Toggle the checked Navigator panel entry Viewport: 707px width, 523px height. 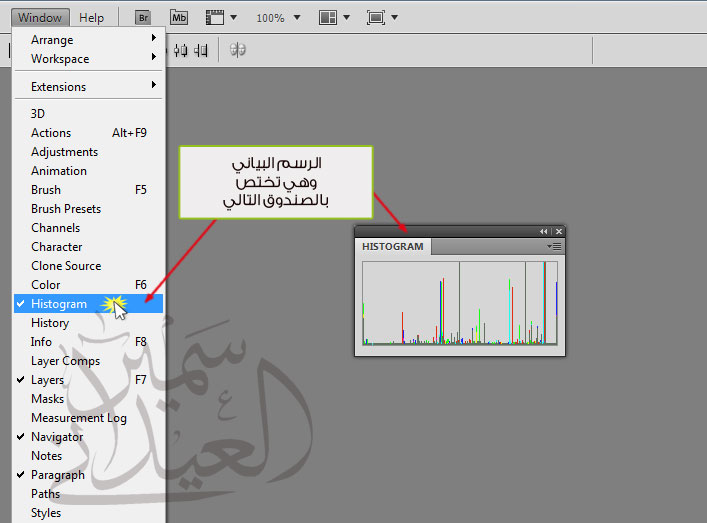[x=56, y=437]
